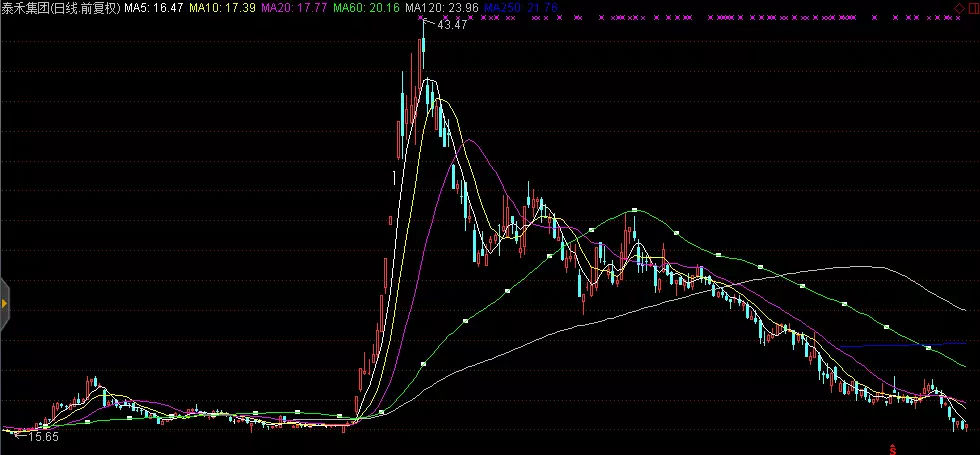This screenshot has height=455, width=980.
Task: Select the magenta MA20: 17.77 label
Action: (x=295, y=8)
